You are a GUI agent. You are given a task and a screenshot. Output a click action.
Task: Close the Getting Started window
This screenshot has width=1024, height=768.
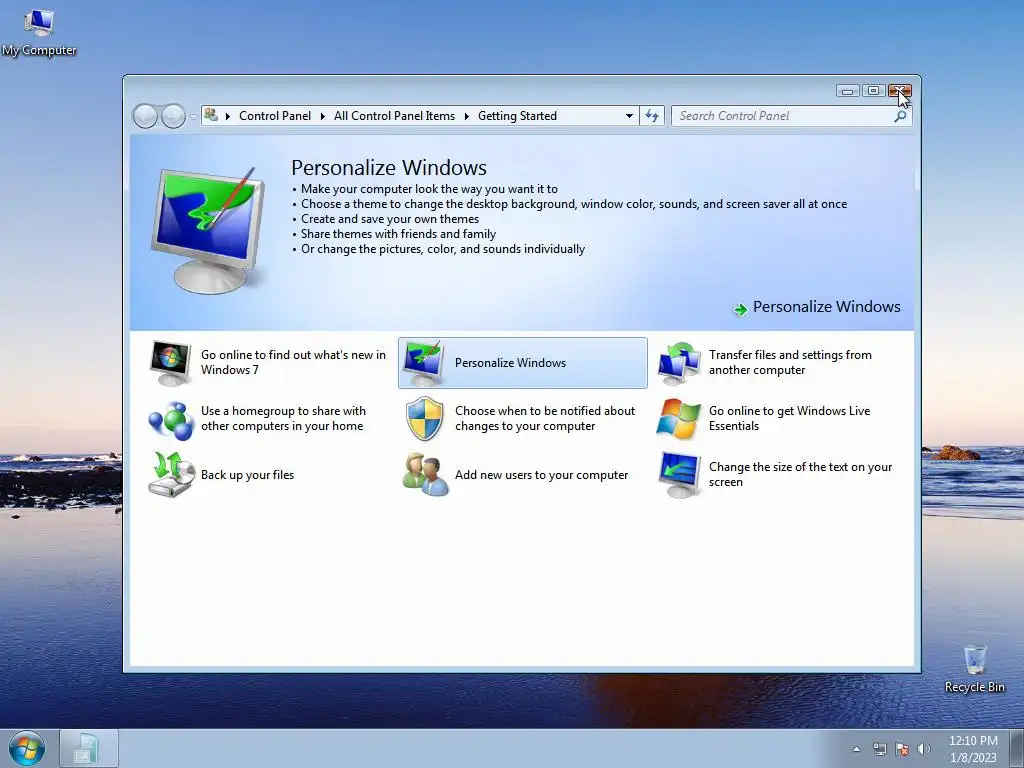[x=899, y=91]
